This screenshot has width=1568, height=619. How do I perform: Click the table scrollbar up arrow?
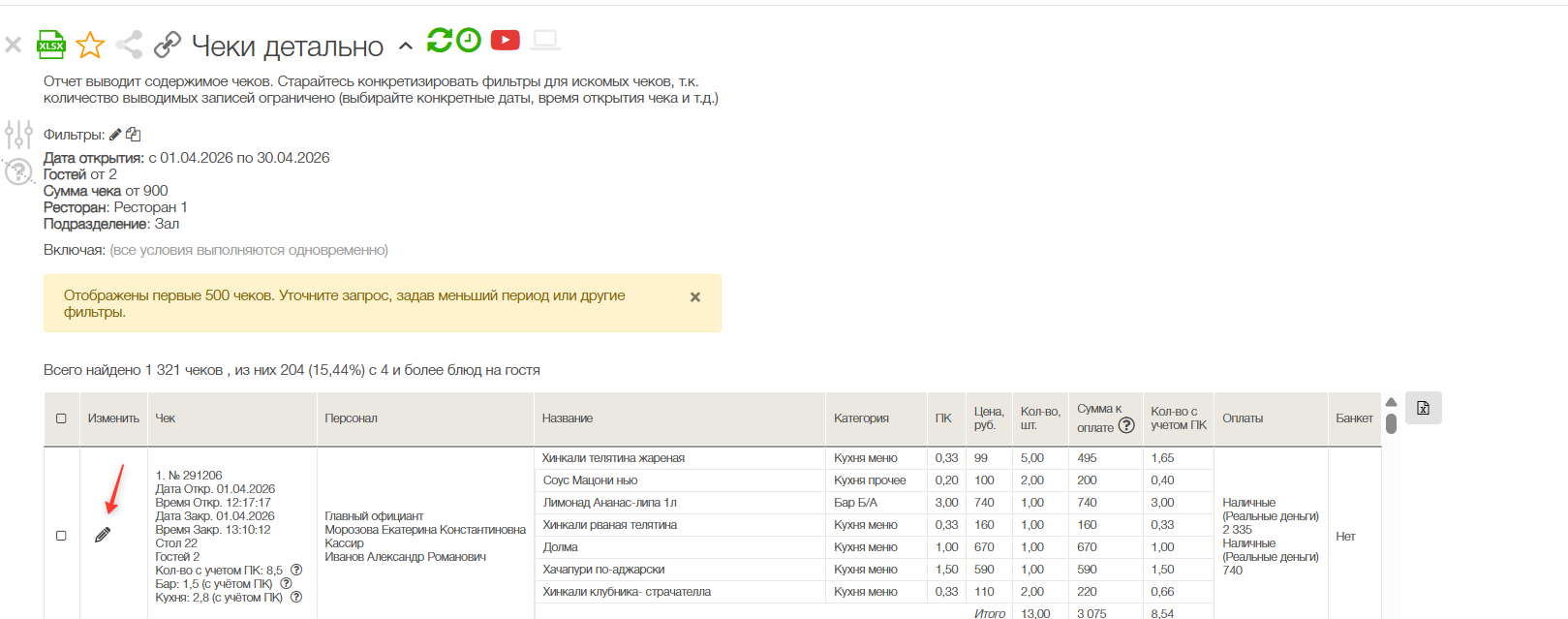pyautogui.click(x=1391, y=402)
